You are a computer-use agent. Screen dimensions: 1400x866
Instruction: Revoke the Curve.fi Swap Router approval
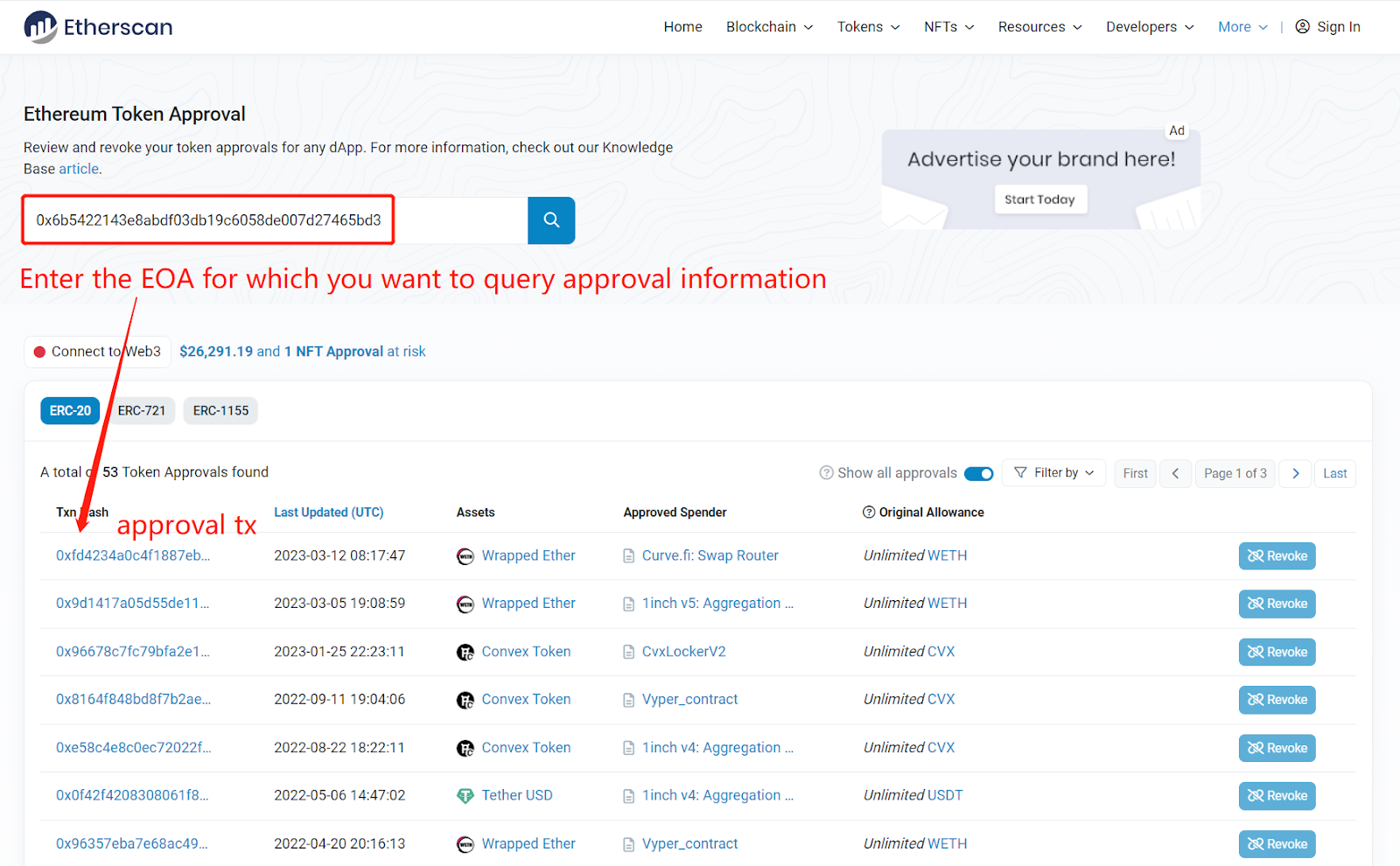coord(1277,556)
